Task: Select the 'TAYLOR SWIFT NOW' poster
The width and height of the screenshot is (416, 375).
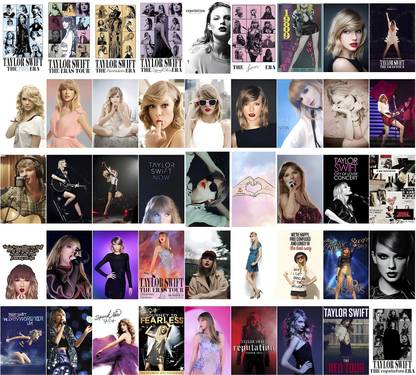Action: point(161,189)
